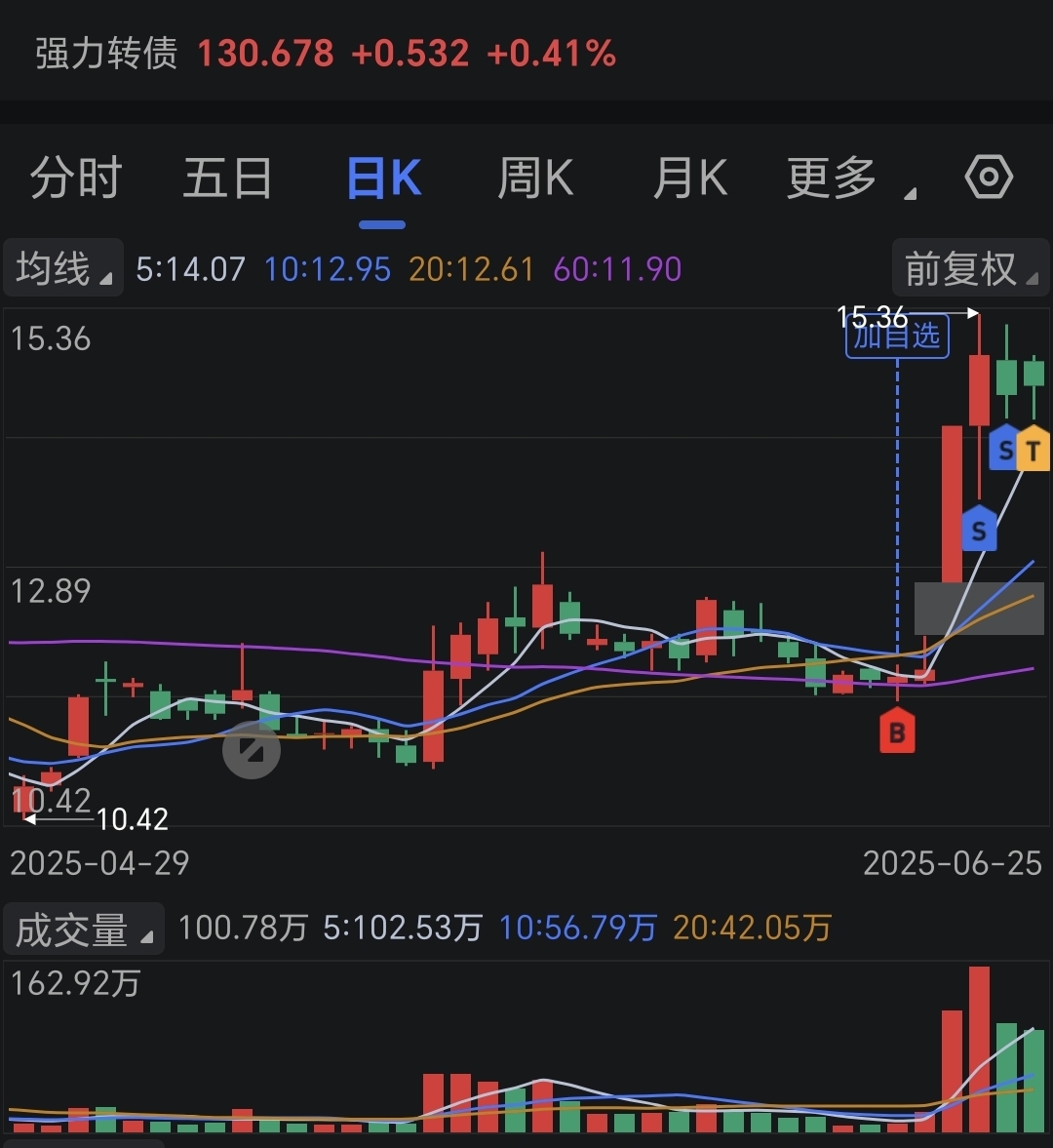This screenshot has height=1148, width=1053.
Task: Click the 100.78万 volume value
Action: coord(243,929)
